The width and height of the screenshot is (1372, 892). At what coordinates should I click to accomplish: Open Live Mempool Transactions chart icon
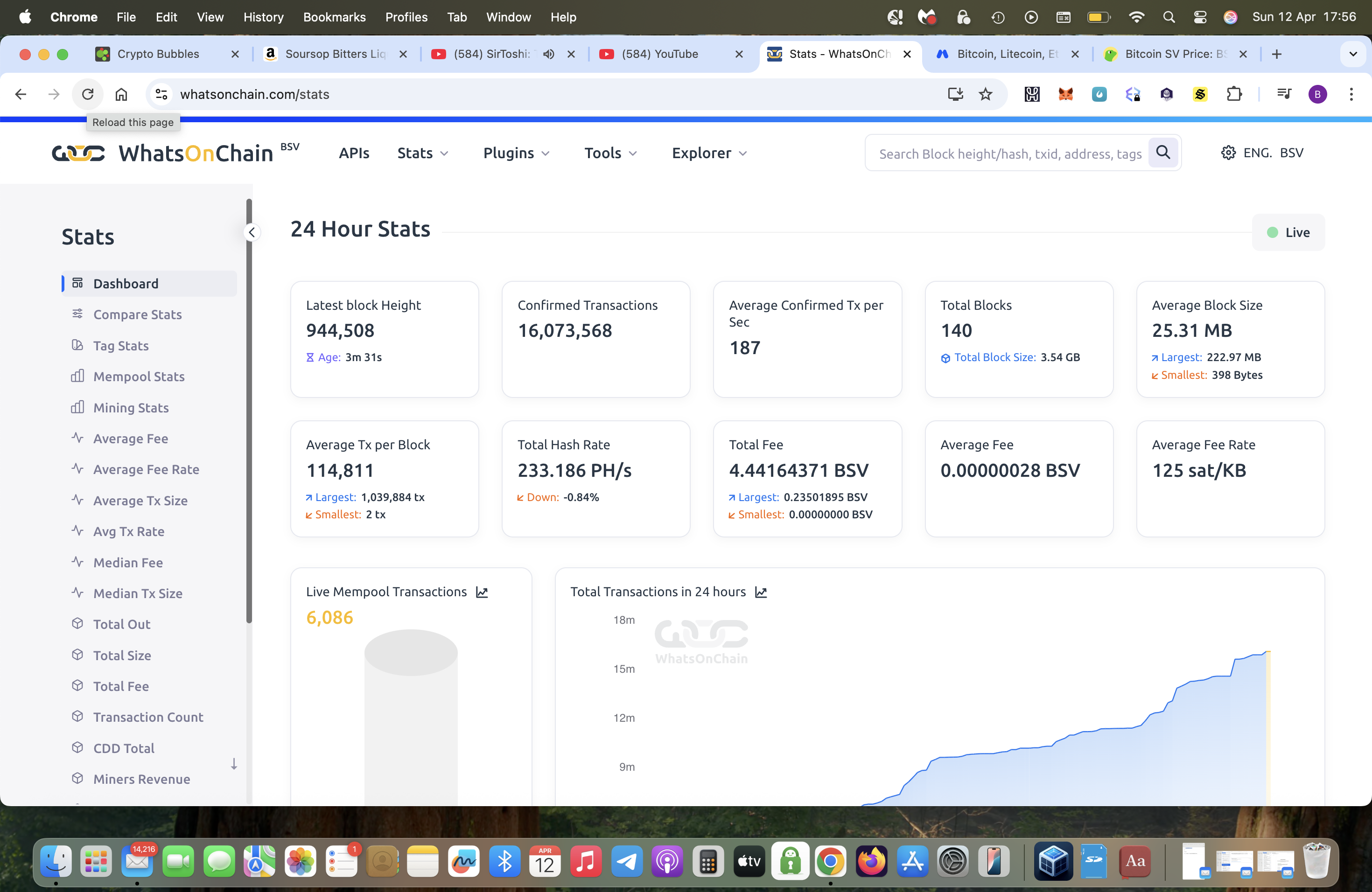(x=482, y=592)
